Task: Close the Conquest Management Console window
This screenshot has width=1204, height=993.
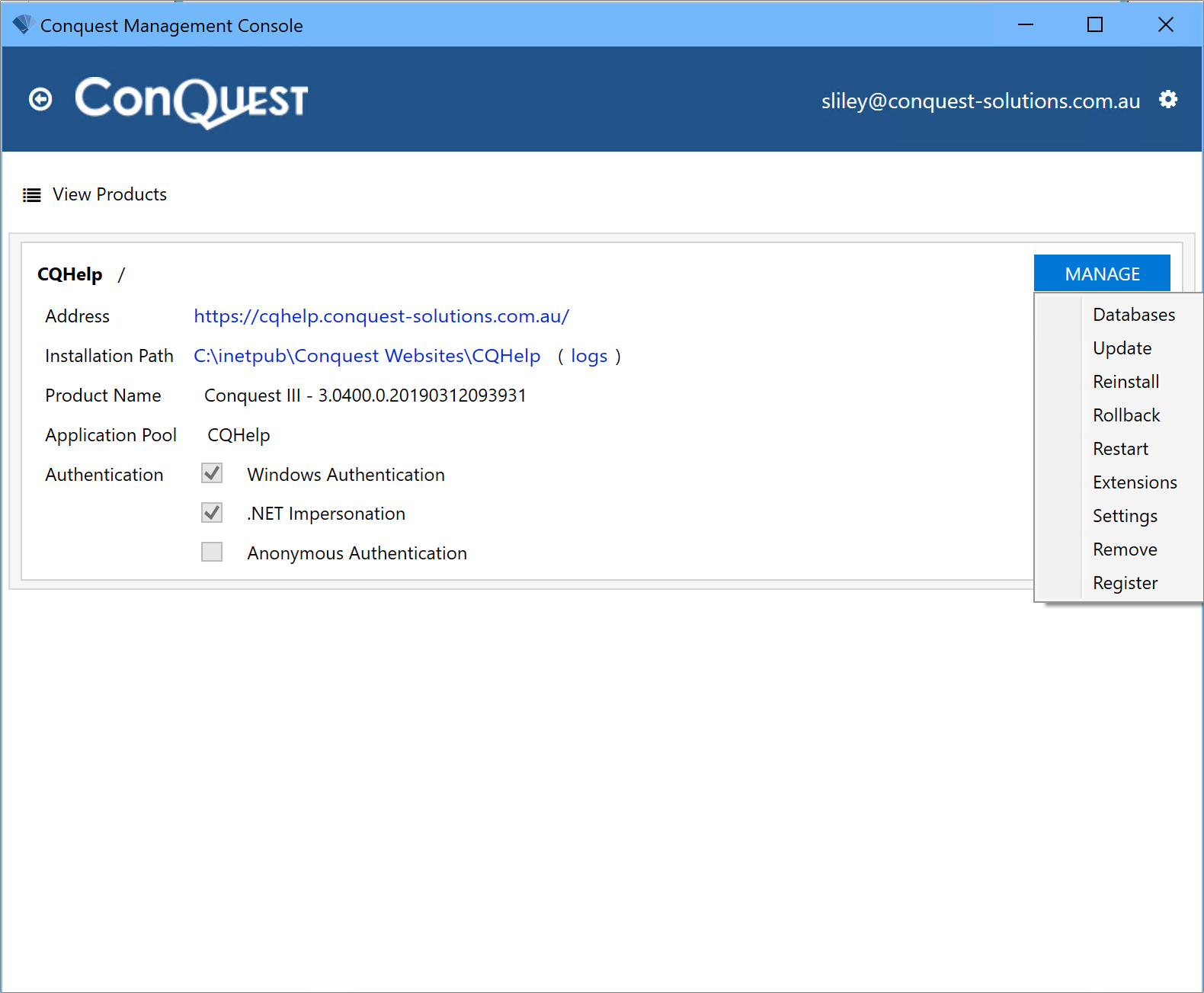Action: 1165,24
